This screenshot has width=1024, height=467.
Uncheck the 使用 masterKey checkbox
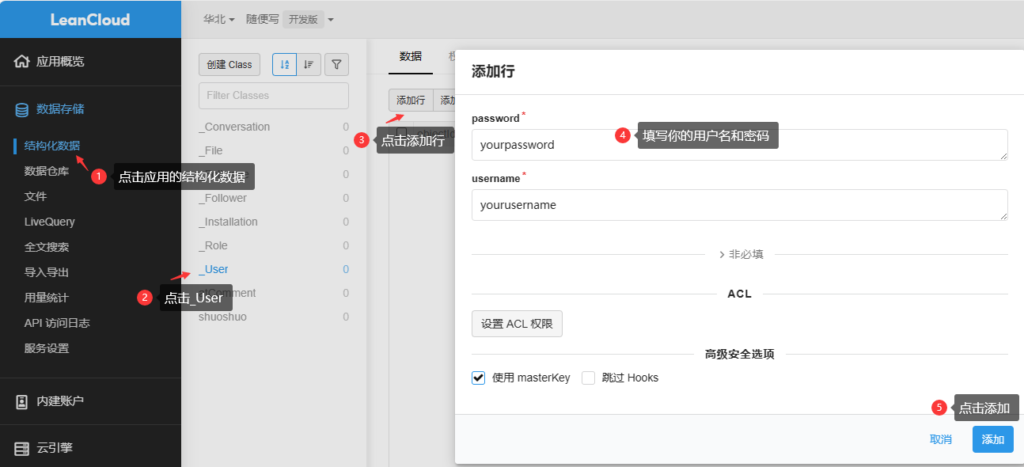(478, 378)
